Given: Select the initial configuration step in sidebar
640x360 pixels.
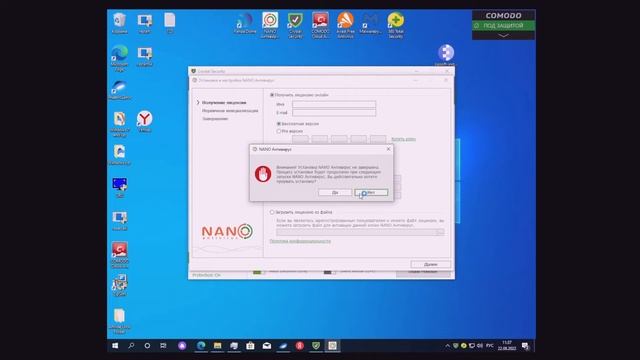Looking at the screenshot, I should click(230, 111).
